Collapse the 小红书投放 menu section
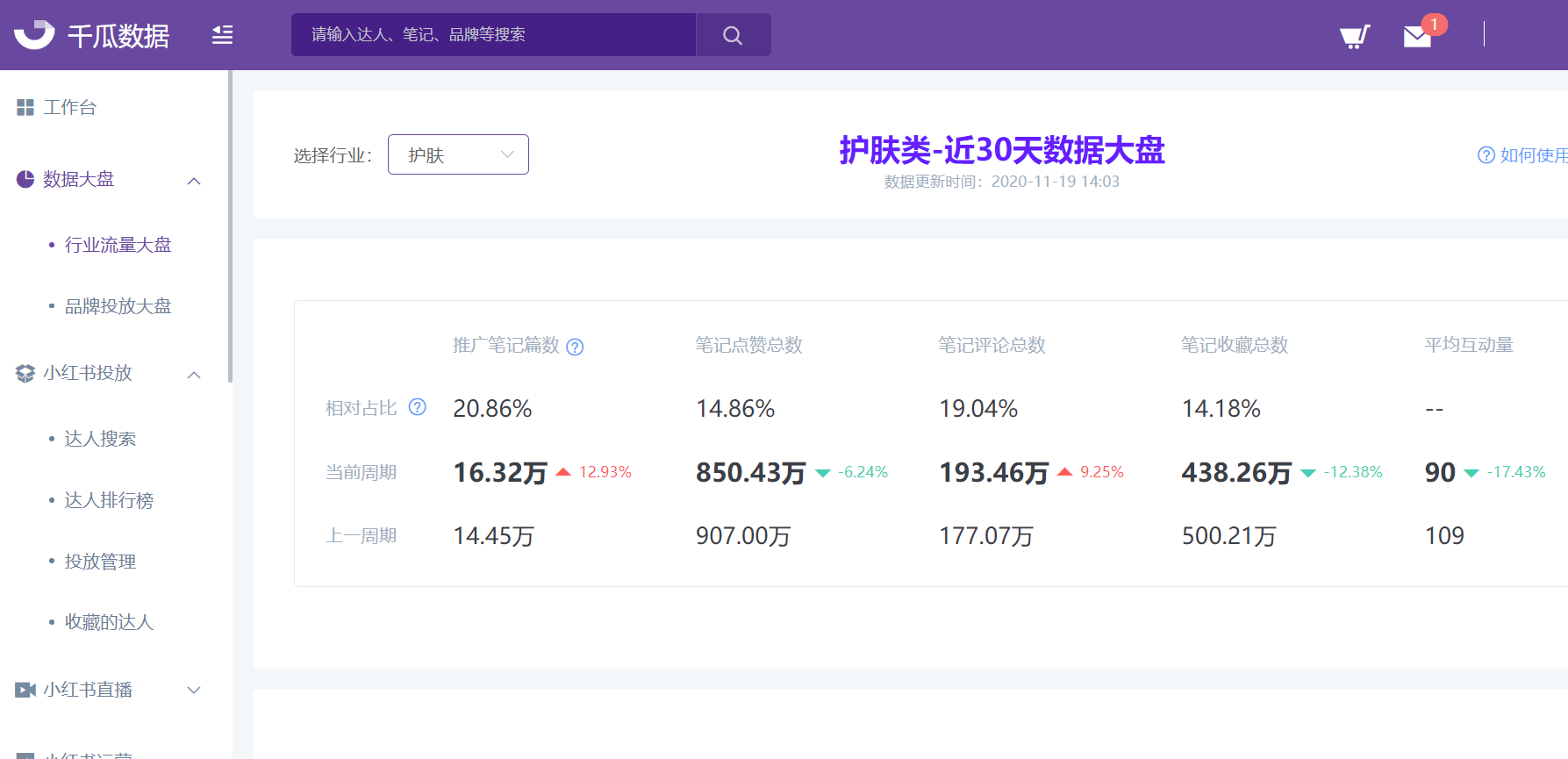The height and width of the screenshot is (759, 1568). pos(195,375)
